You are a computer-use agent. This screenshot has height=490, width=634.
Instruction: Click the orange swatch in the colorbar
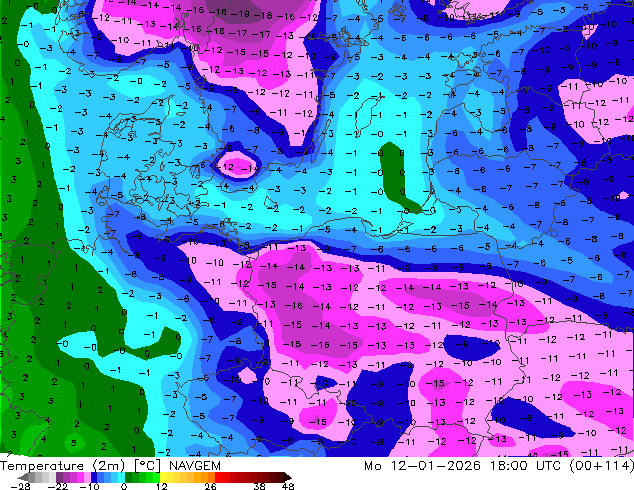click(x=205, y=477)
